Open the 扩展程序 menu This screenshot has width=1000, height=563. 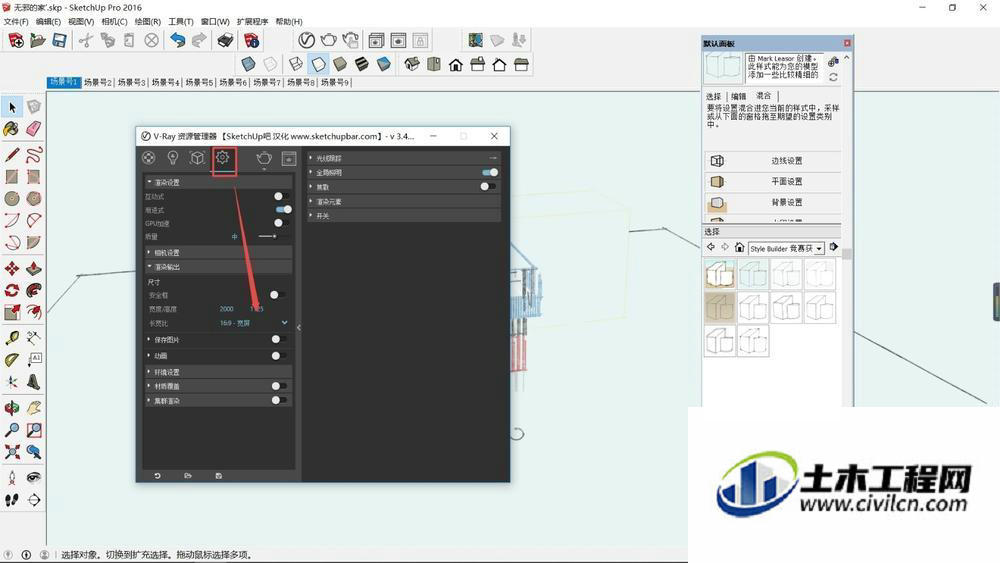pyautogui.click(x=253, y=22)
